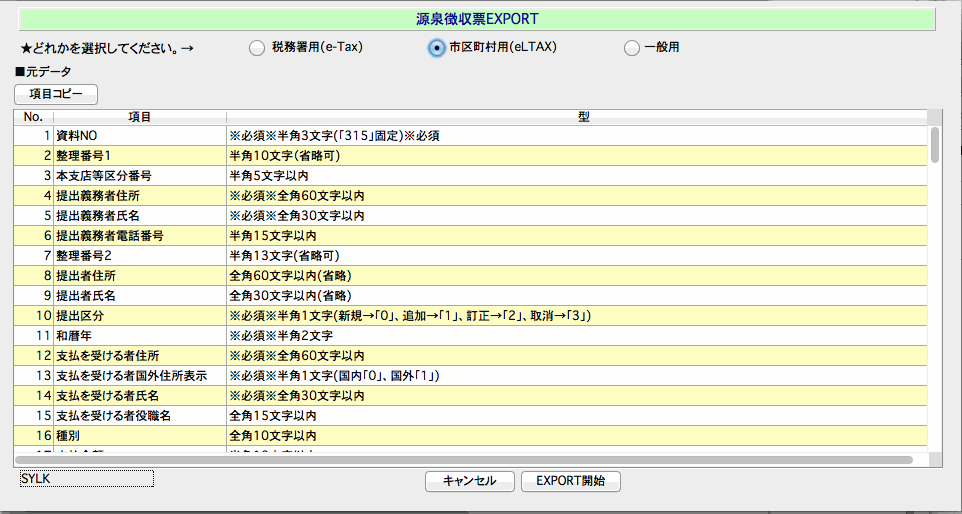Click the No. column header

[33, 117]
